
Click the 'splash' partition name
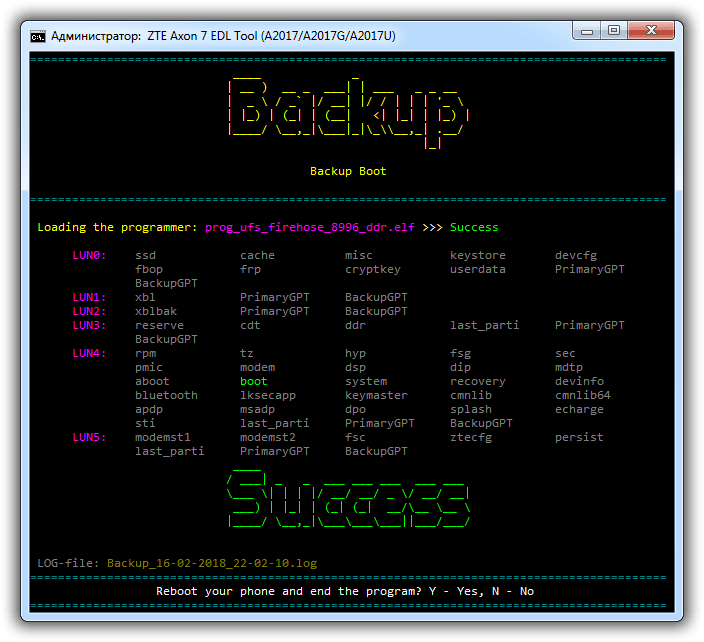tap(471, 409)
